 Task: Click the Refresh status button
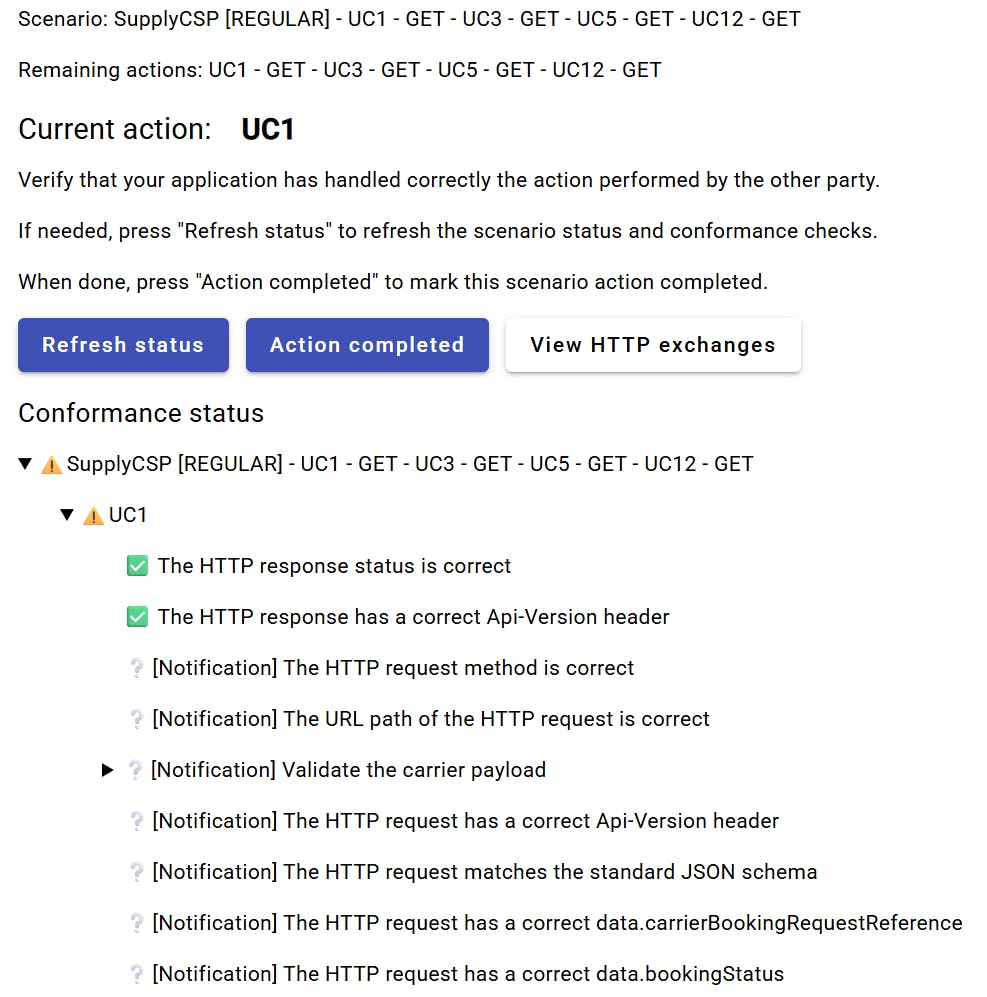click(x=123, y=345)
